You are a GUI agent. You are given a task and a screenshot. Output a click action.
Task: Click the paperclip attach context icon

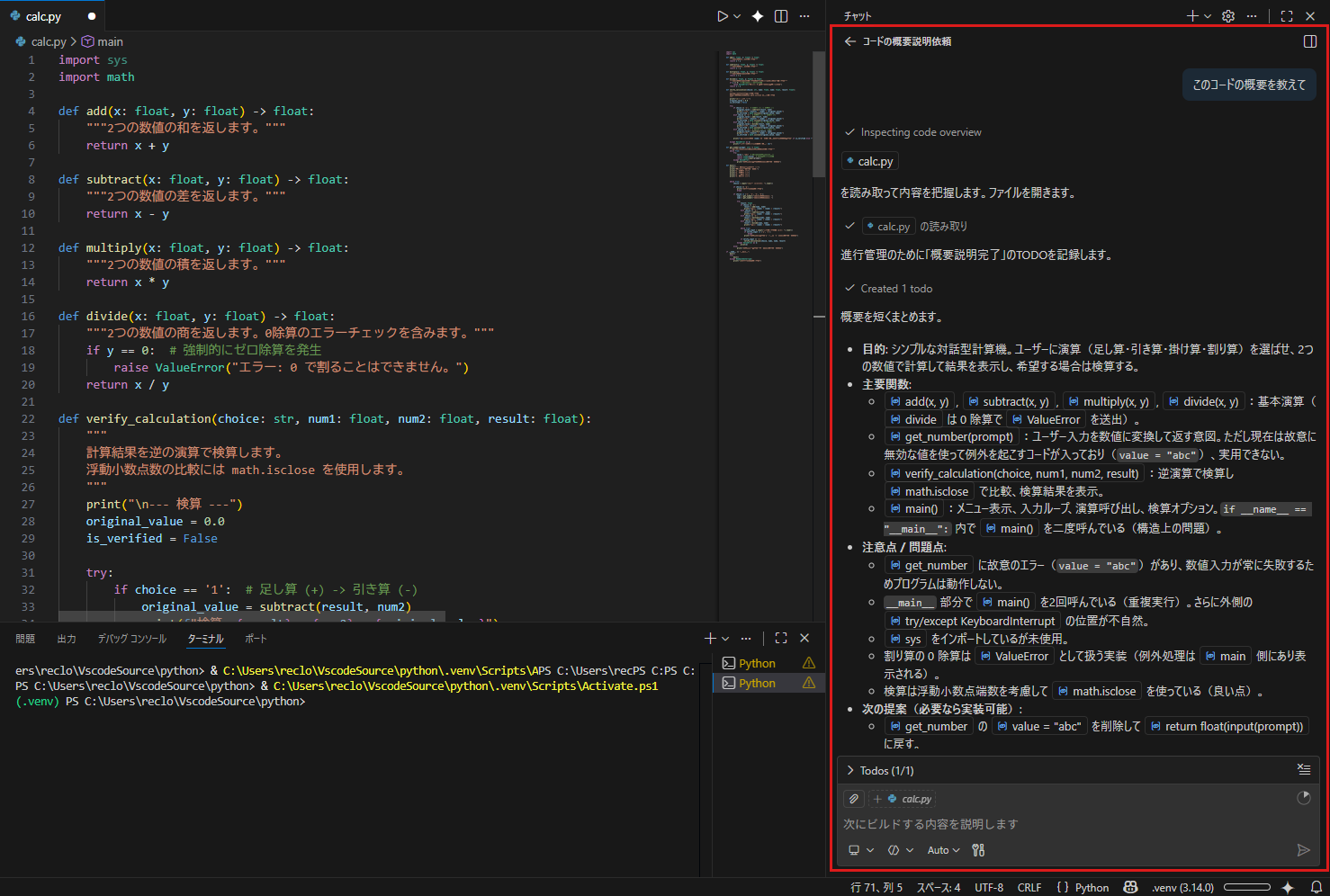(x=854, y=799)
